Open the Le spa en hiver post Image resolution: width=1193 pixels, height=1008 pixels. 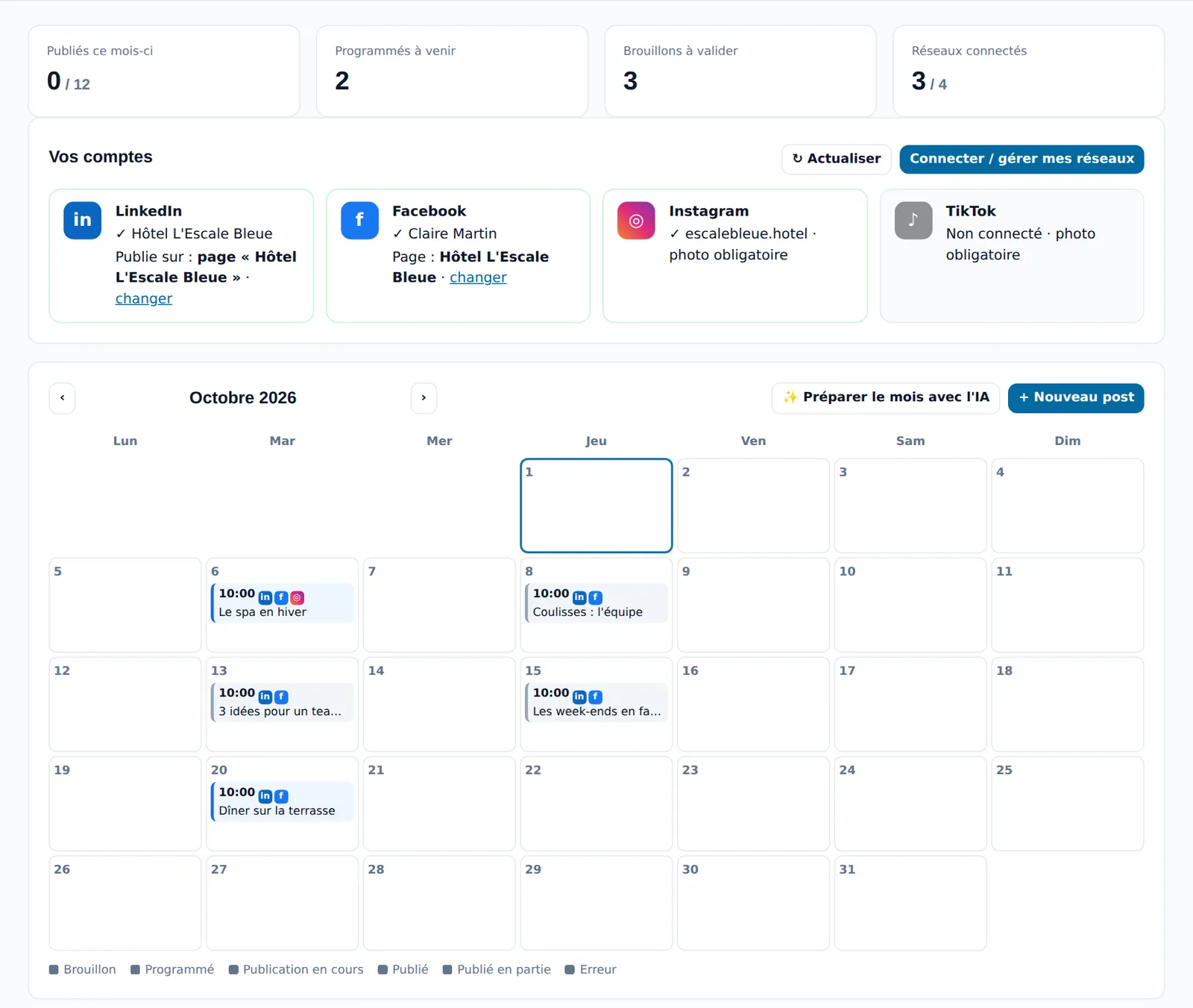pos(282,602)
